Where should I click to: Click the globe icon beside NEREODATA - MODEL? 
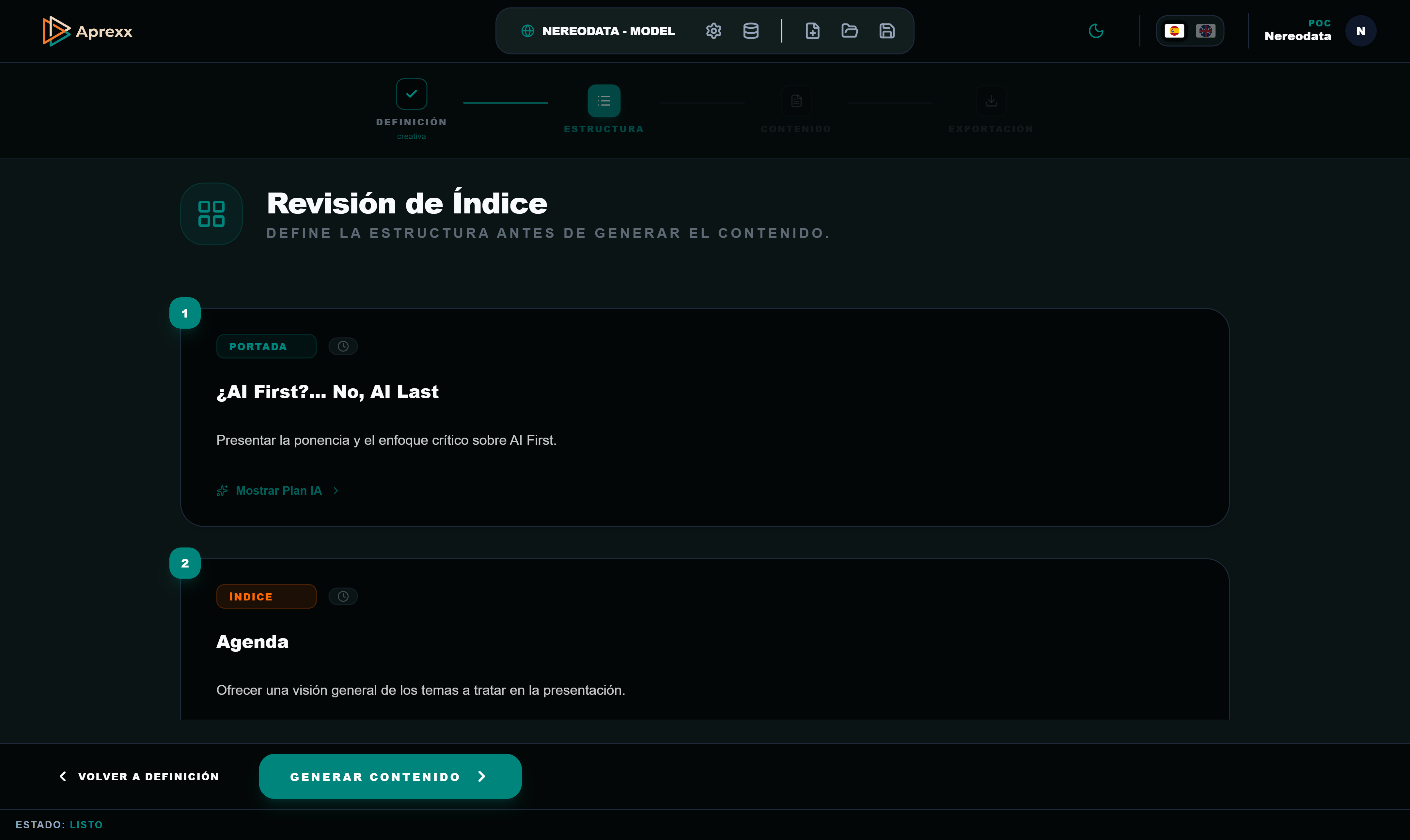[x=527, y=31]
